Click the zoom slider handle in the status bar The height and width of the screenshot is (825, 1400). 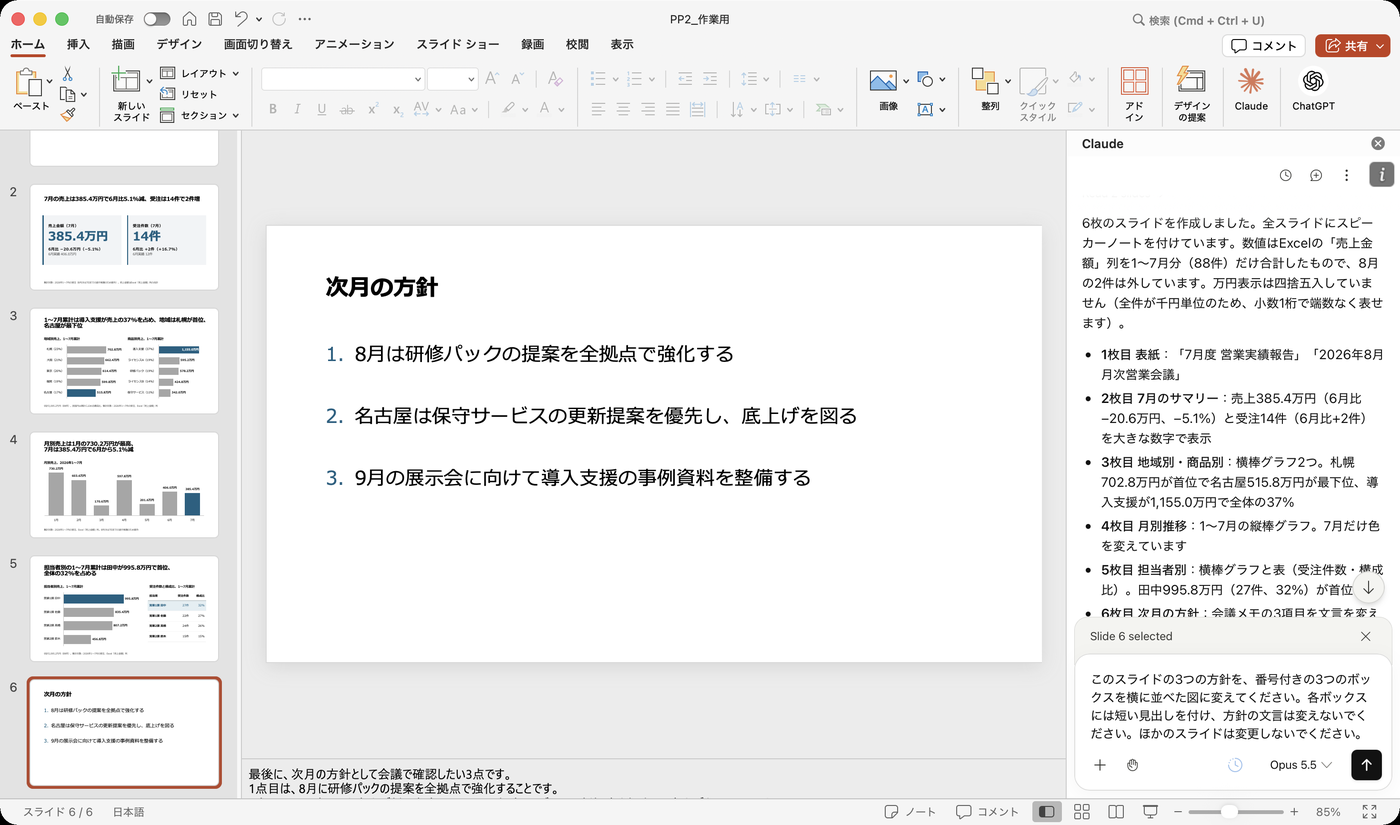[x=1229, y=812]
